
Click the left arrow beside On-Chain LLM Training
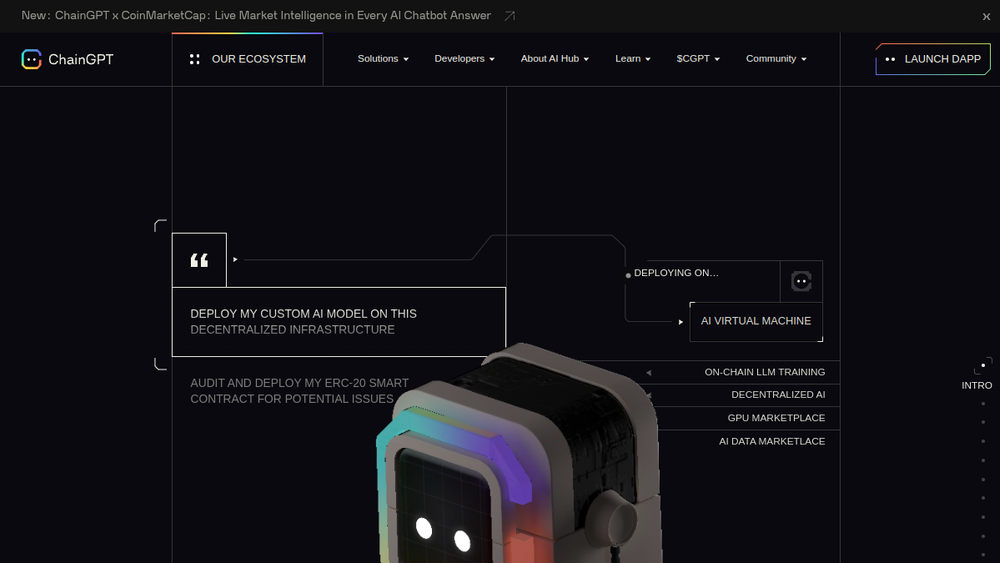tap(649, 372)
